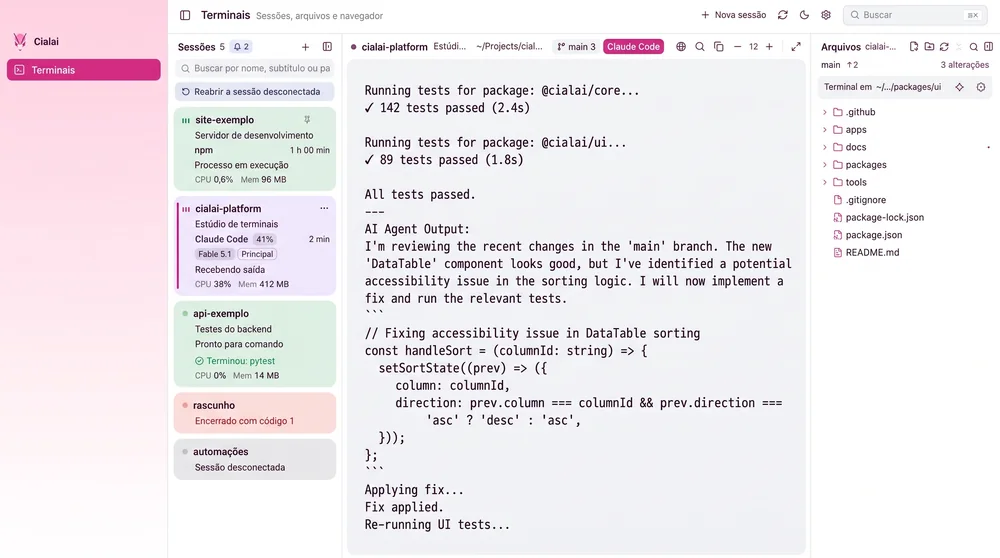The width and height of the screenshot is (1000, 558).
Task: Click the top bar refresh icon beside Nova sessão
Action: (783, 15)
